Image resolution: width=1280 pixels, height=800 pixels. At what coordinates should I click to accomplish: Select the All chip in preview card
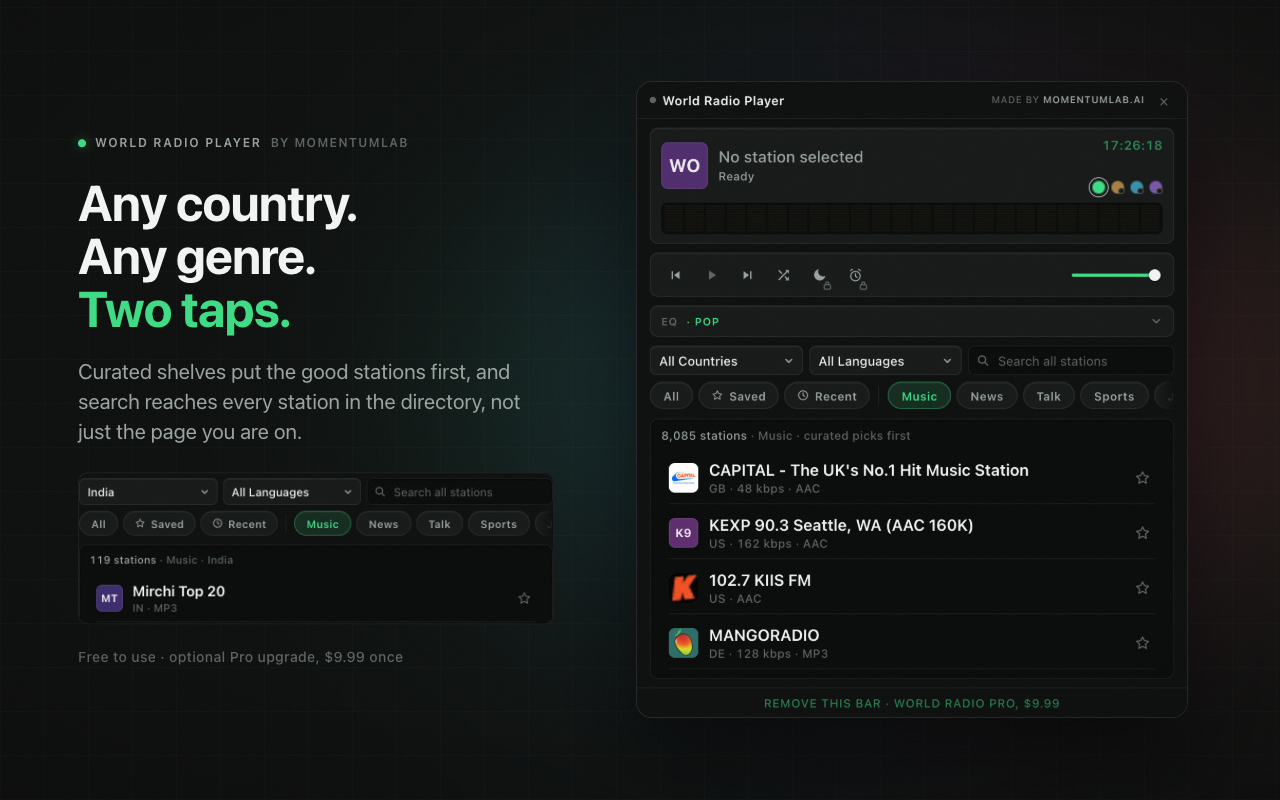(x=98, y=524)
